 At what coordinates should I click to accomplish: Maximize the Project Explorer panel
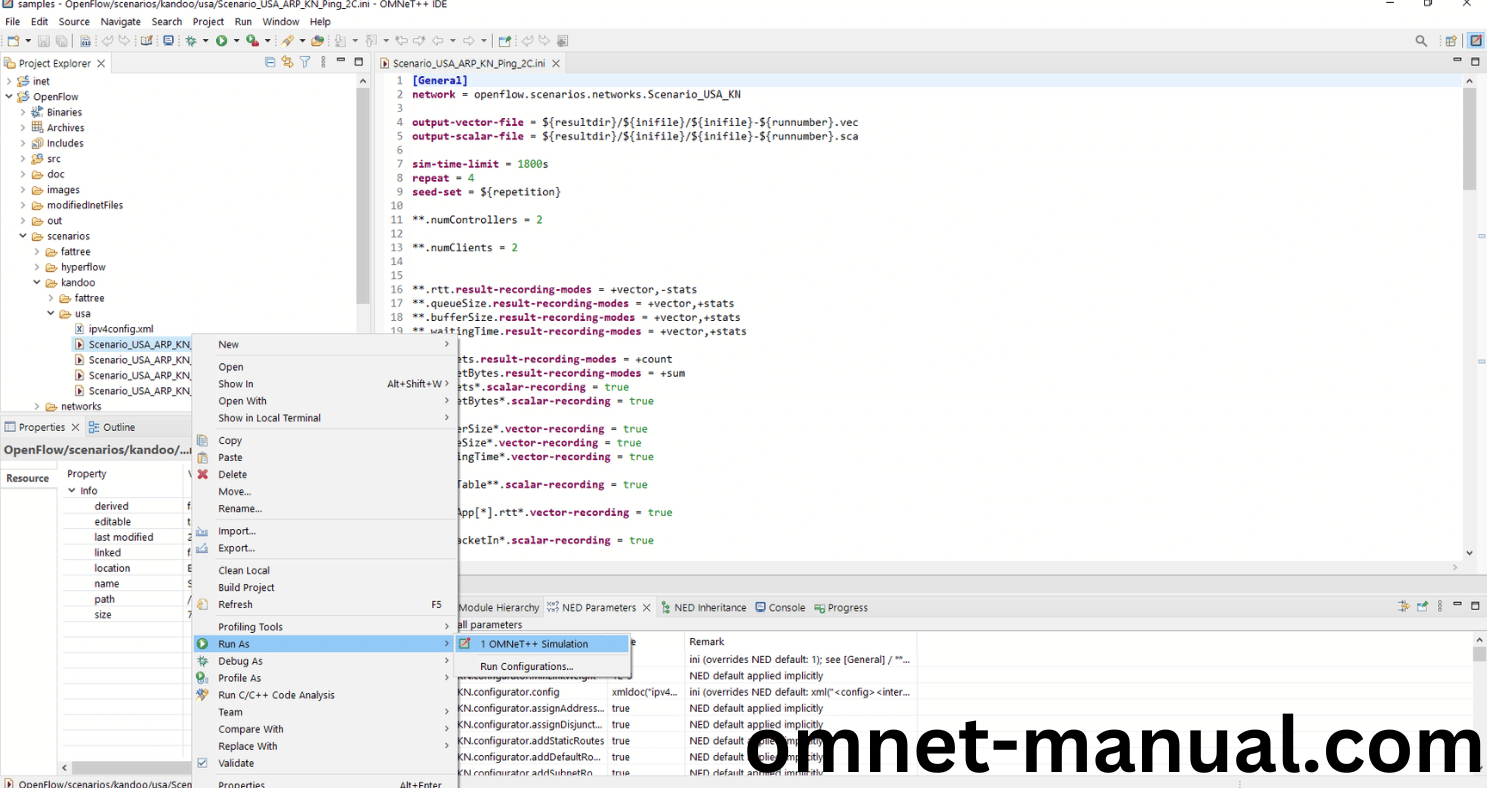(x=359, y=61)
